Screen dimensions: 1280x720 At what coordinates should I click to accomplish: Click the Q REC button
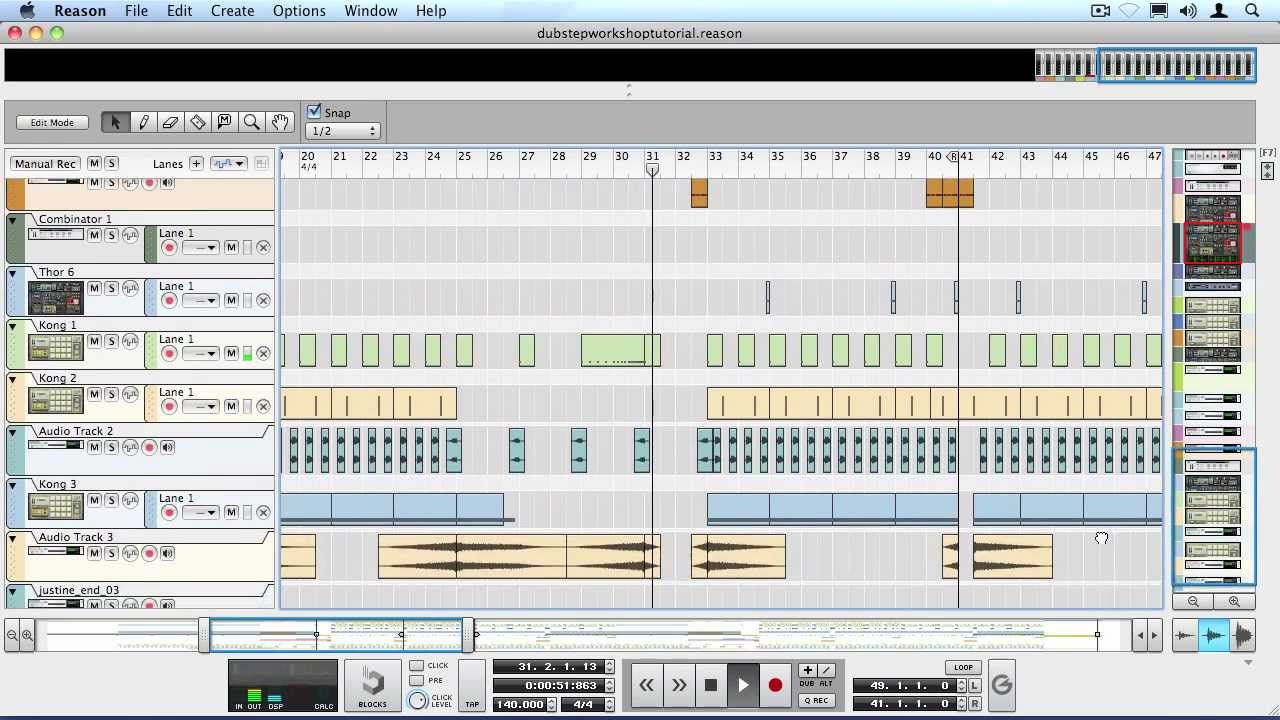[817, 700]
